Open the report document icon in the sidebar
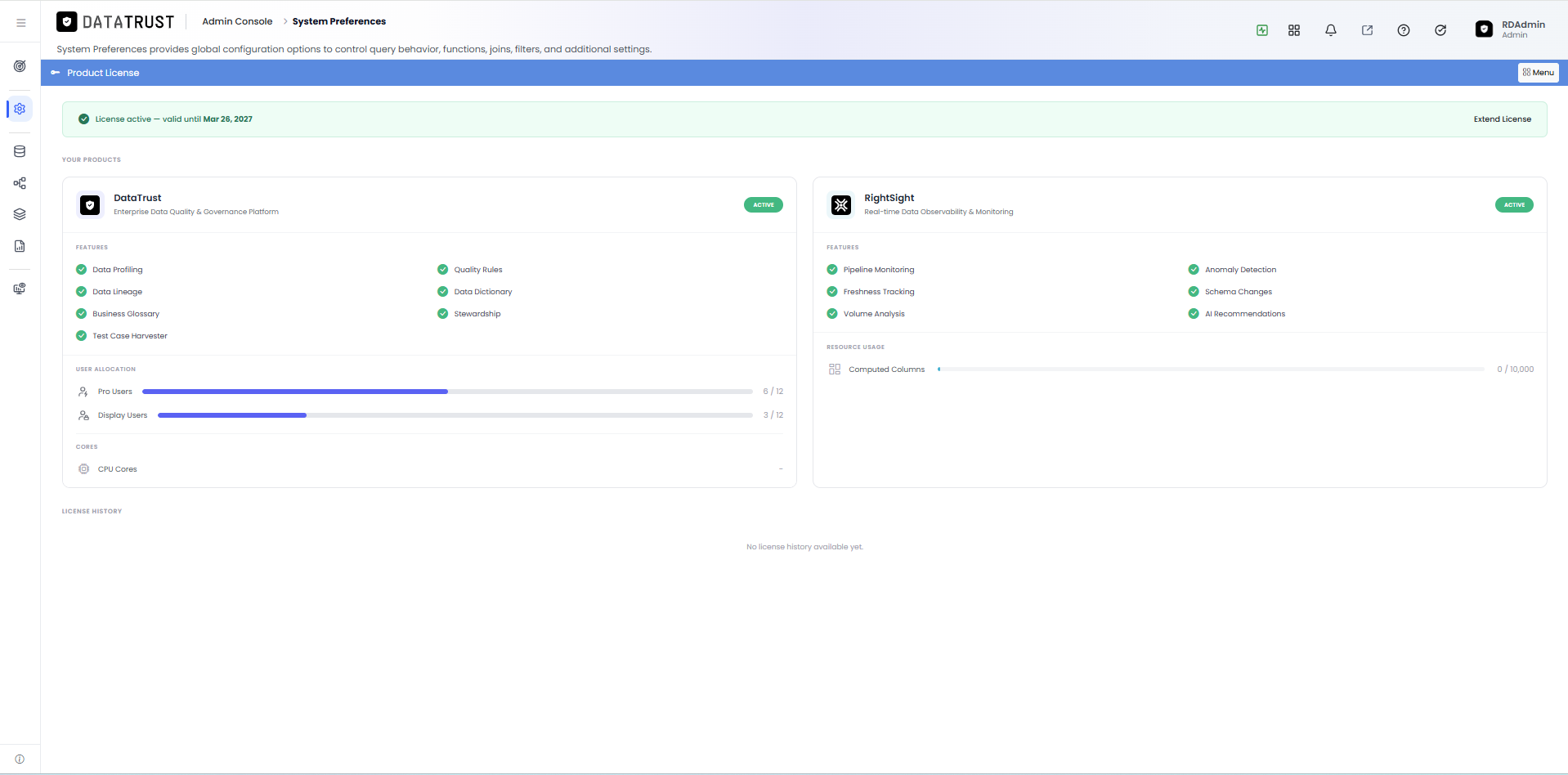The width and height of the screenshot is (1568, 775). (x=20, y=246)
